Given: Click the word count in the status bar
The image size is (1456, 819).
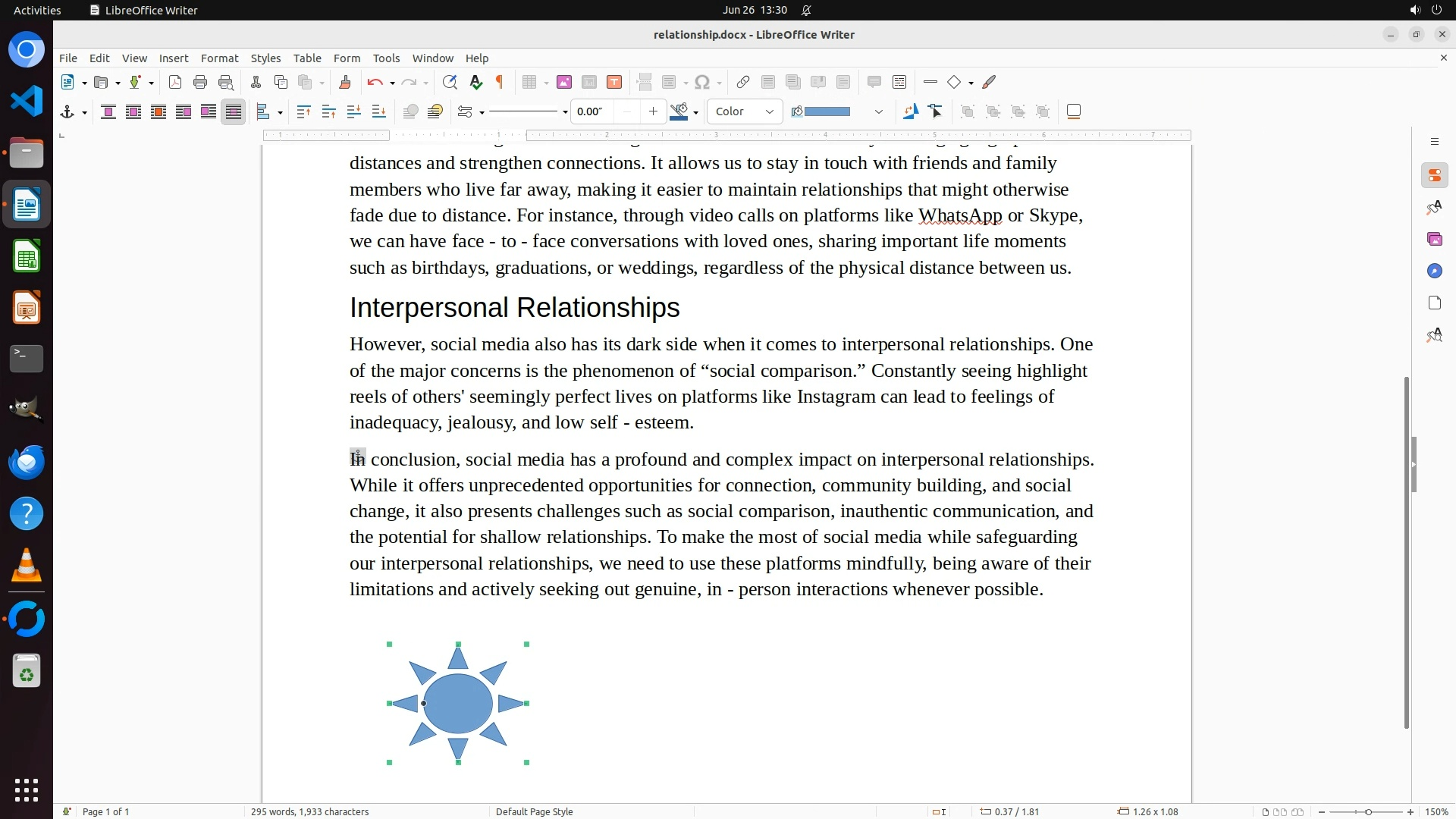Looking at the screenshot, I should [309, 811].
